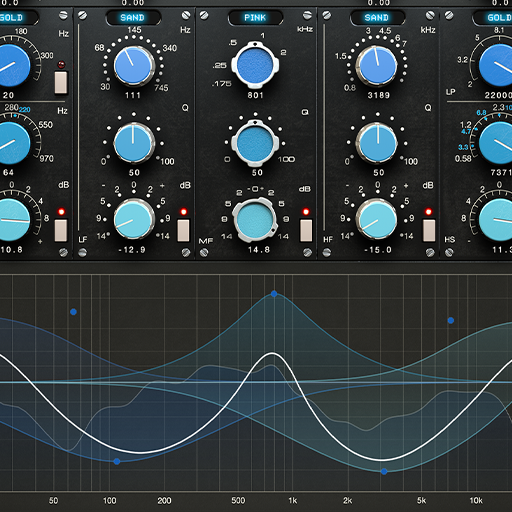Click the HF frequency knob reading 3189
The height and width of the screenshot is (512, 512).
377,66
